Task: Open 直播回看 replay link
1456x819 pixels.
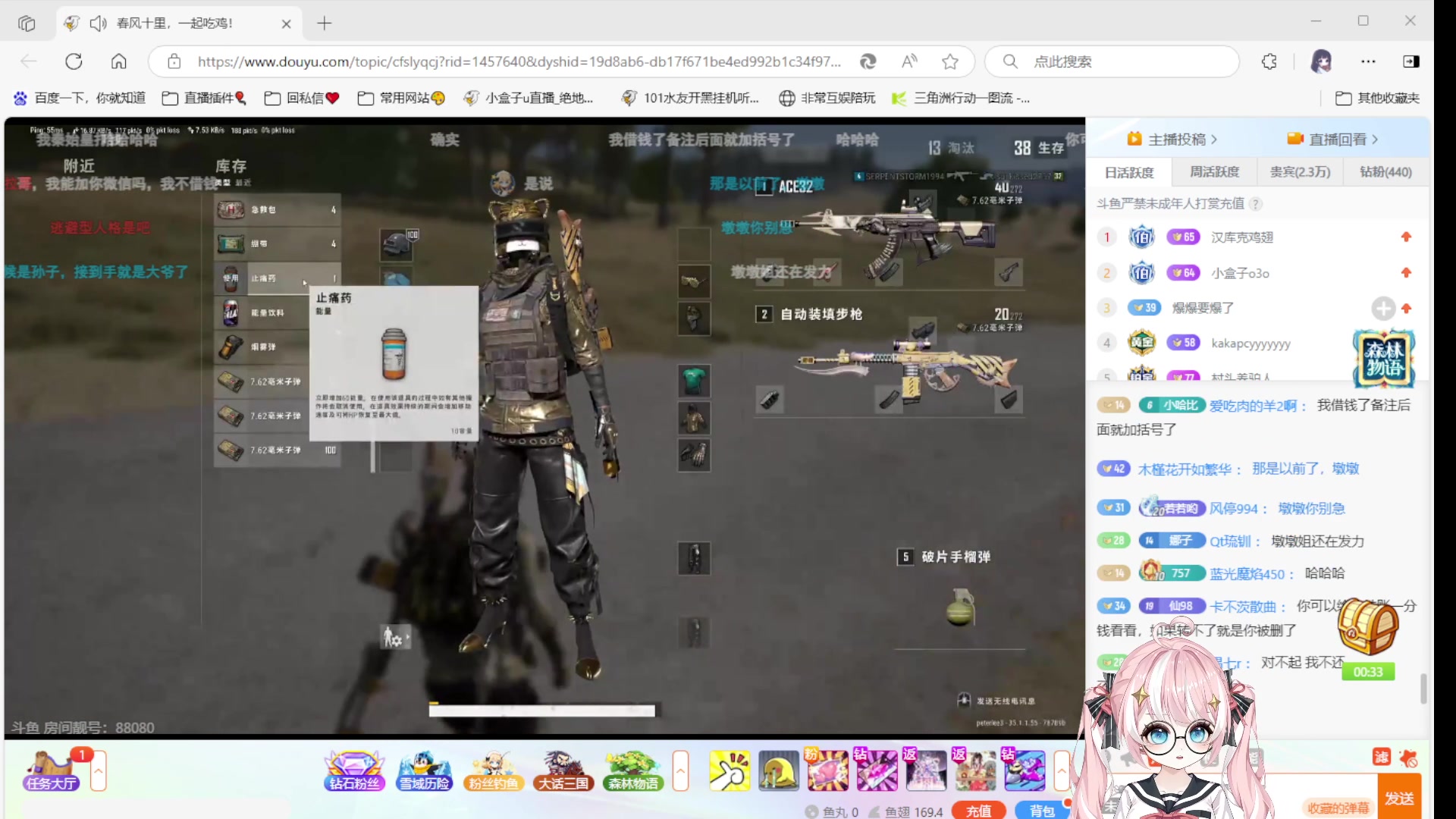Action: tap(1333, 140)
